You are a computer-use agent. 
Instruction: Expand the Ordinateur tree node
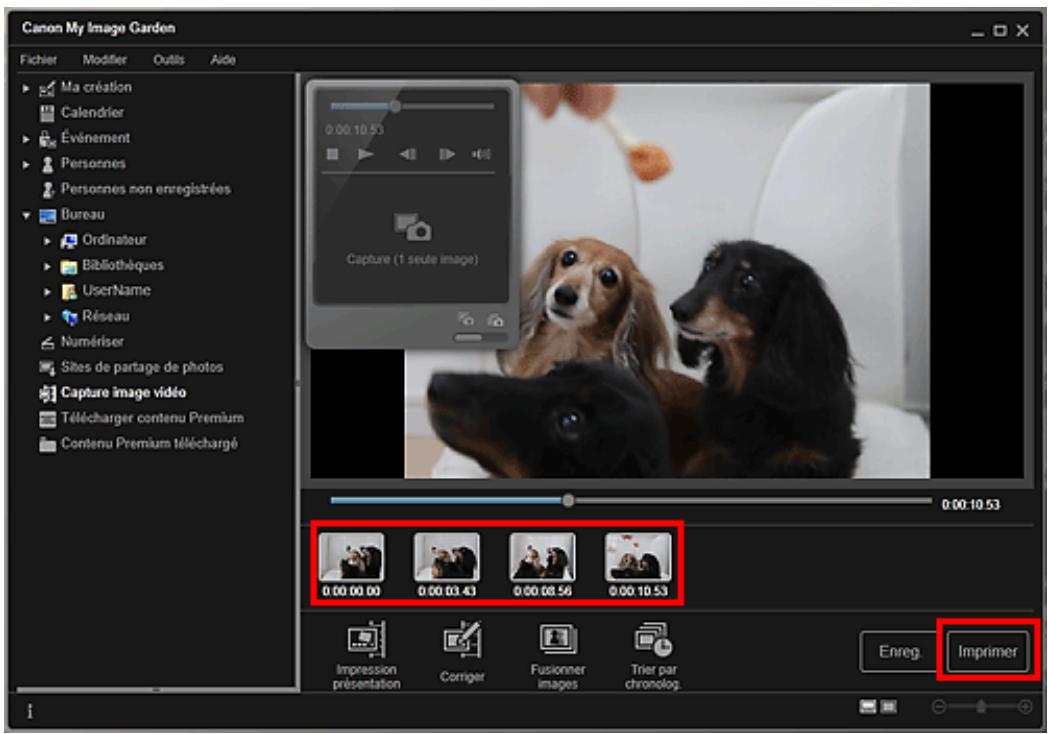47,240
